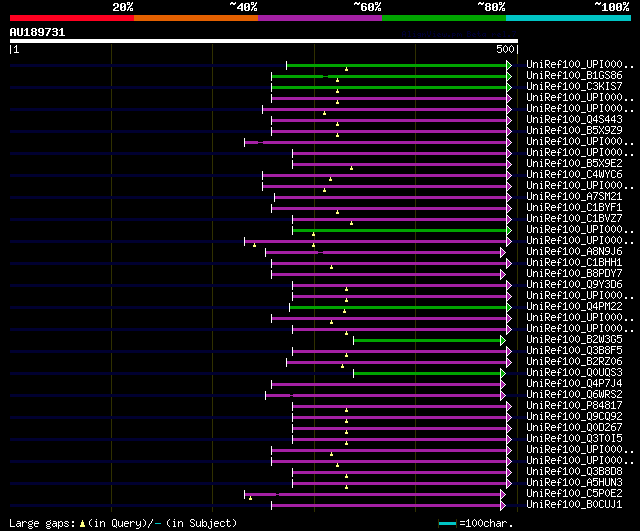Select hit label UniRef100_B8PDY7
640x531 pixels.
pyautogui.click(x=574, y=274)
